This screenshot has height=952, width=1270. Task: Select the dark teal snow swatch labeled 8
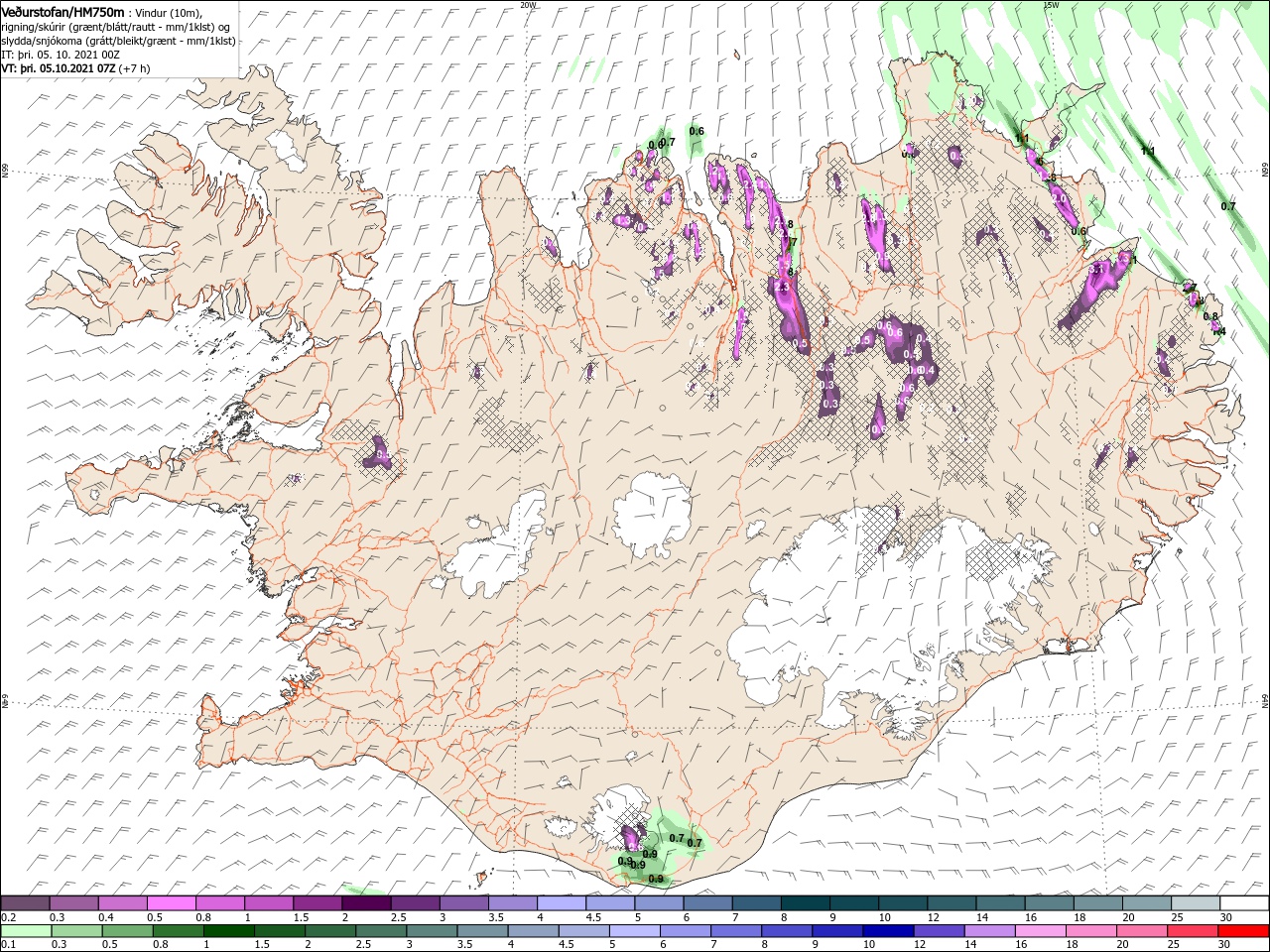pyautogui.click(x=805, y=903)
